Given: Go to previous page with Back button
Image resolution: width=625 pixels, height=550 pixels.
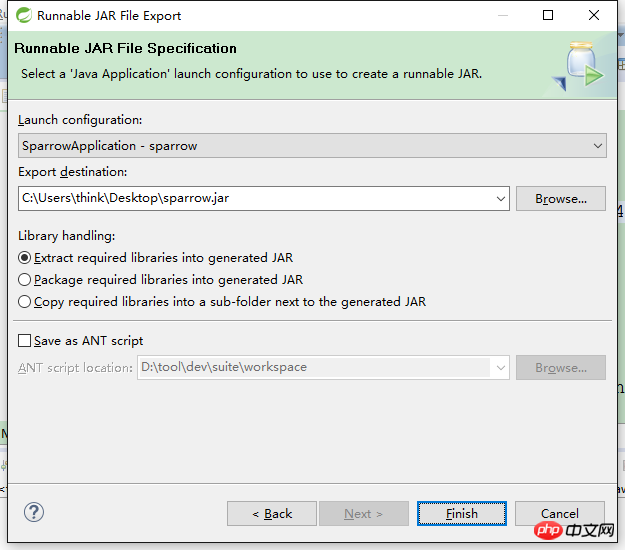Looking at the screenshot, I should coord(272,514).
